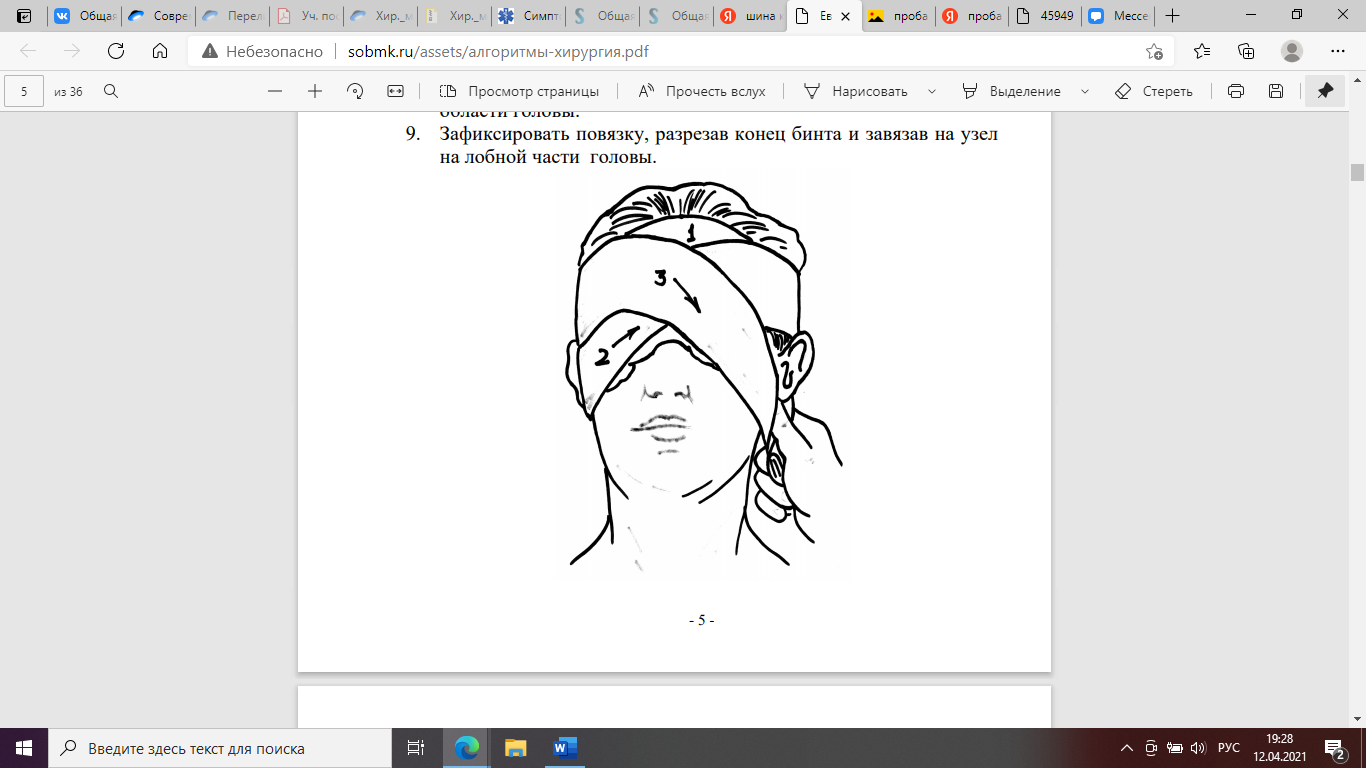This screenshot has width=1366, height=768.
Task: Click the page number input field
Action: coord(24,91)
